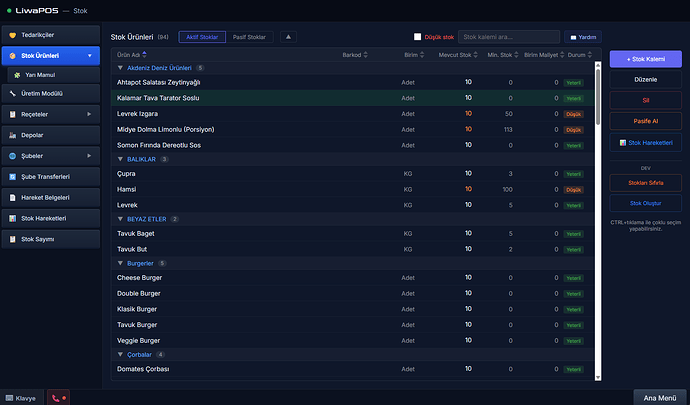Enable the Düşük stok checkbox
This screenshot has height=405, width=690.
(418, 37)
